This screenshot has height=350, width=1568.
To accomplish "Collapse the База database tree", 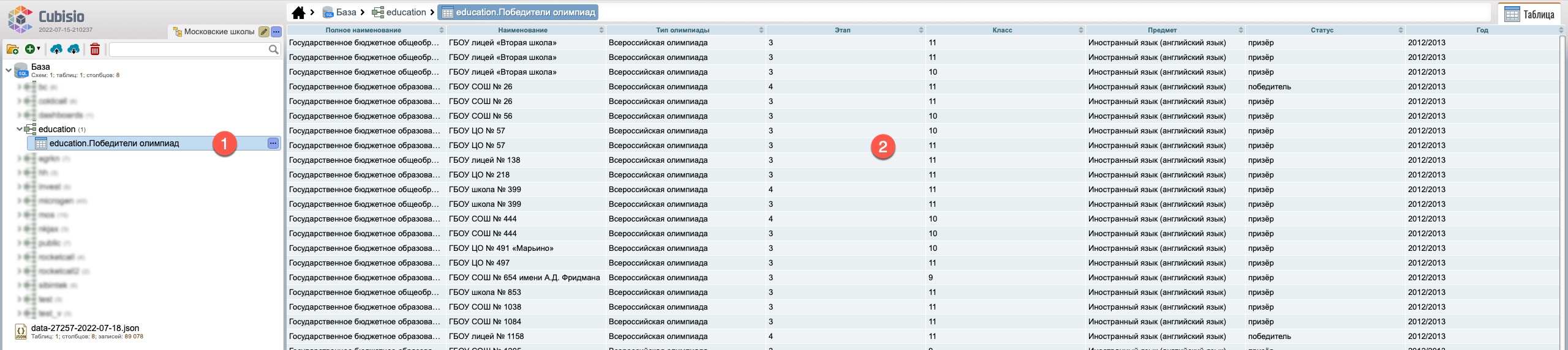I will pyautogui.click(x=8, y=70).
